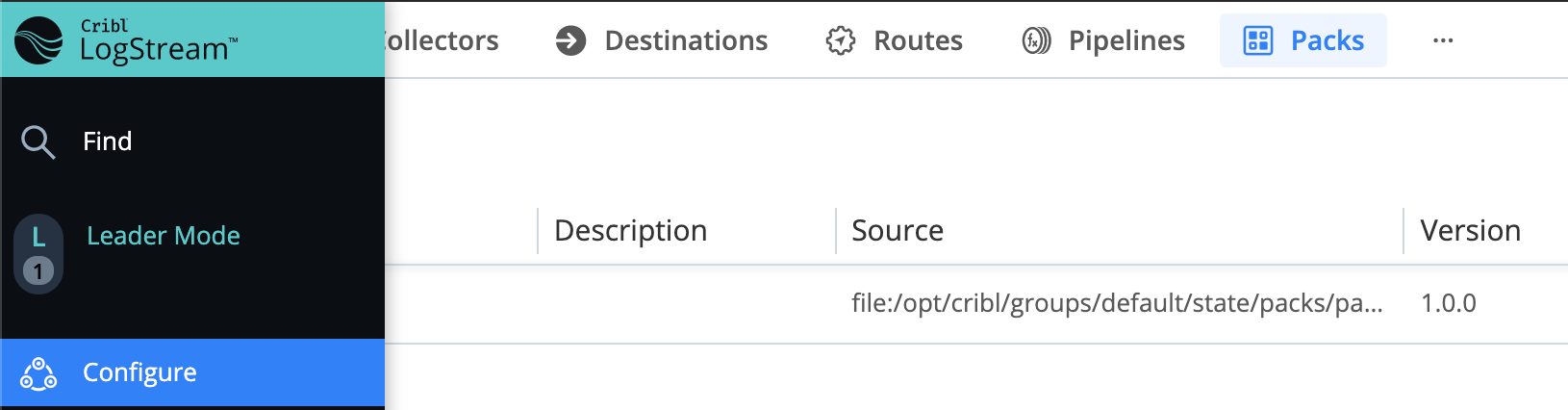1568x410 pixels.
Task: Click the Routes gear-shaped icon
Action: point(841,40)
